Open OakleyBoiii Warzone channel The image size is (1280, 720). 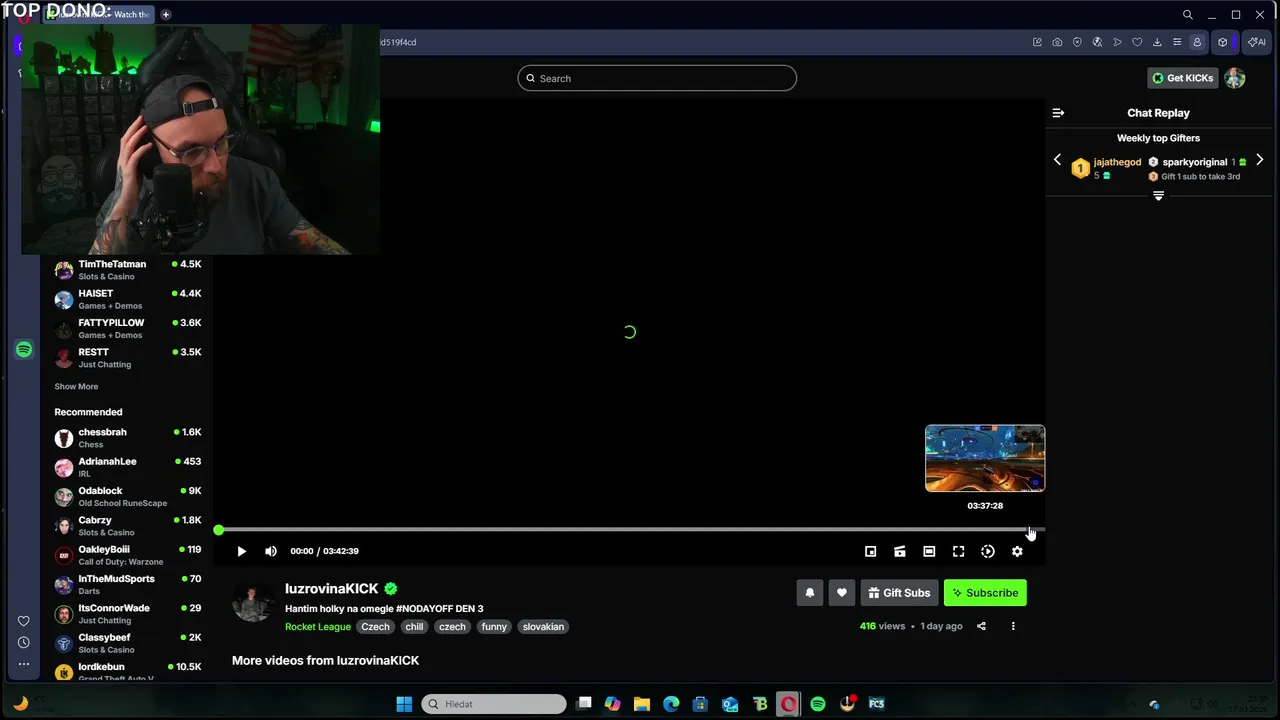pos(128,555)
